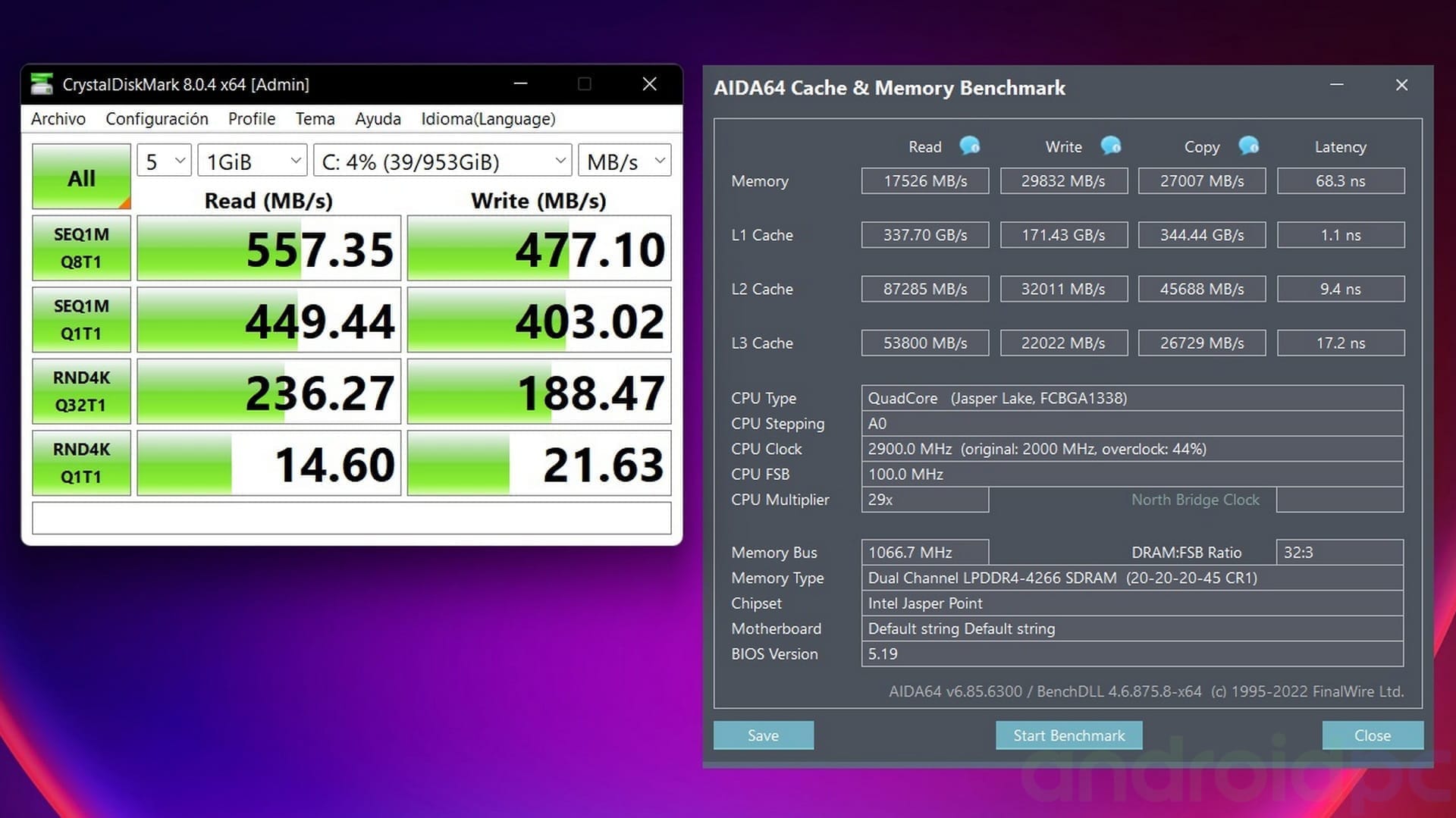The height and width of the screenshot is (818, 1456).
Task: Click Start Benchmark in AIDA64
Action: tap(1069, 735)
